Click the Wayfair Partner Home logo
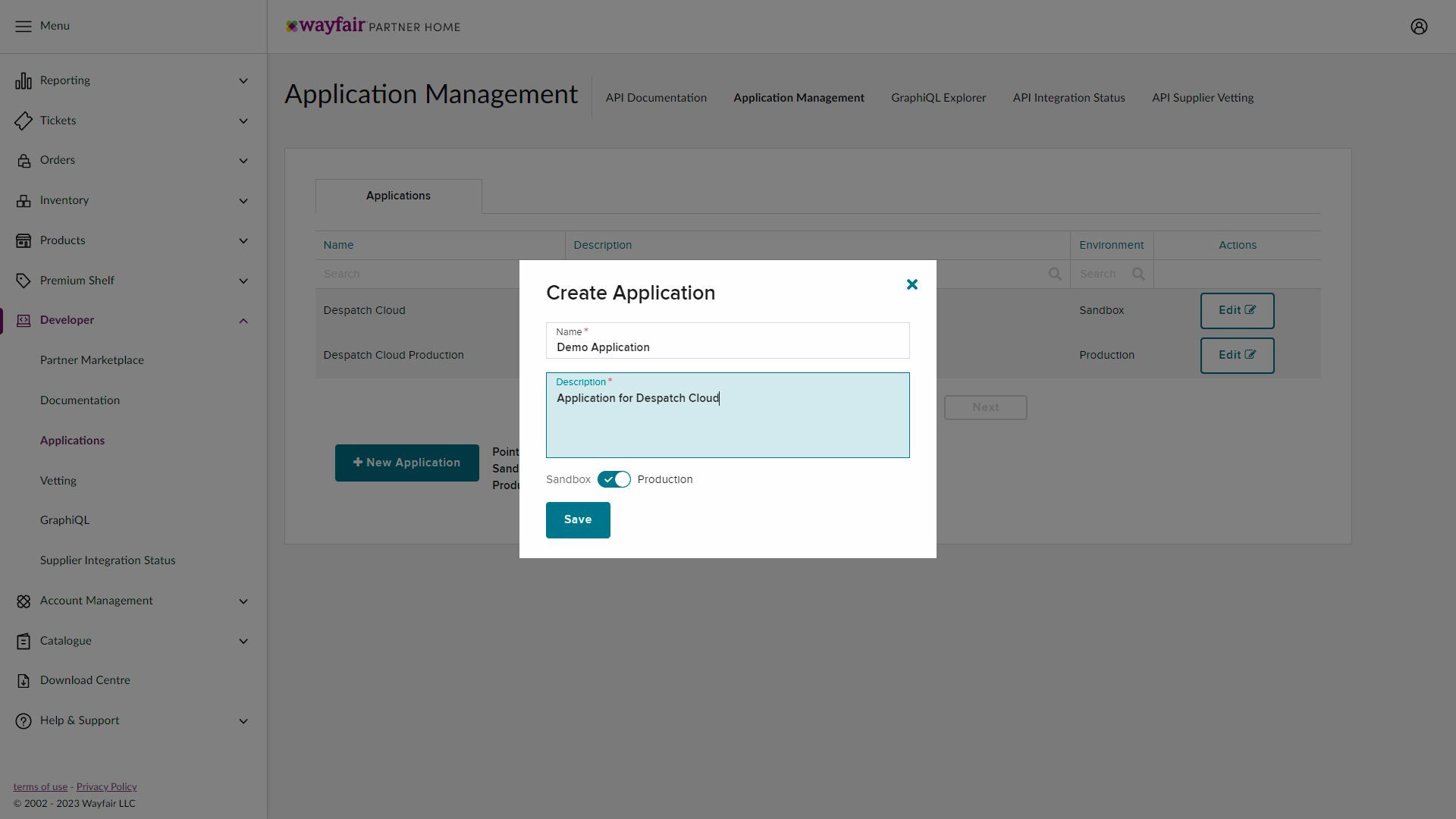The image size is (1456, 819). coord(373,27)
